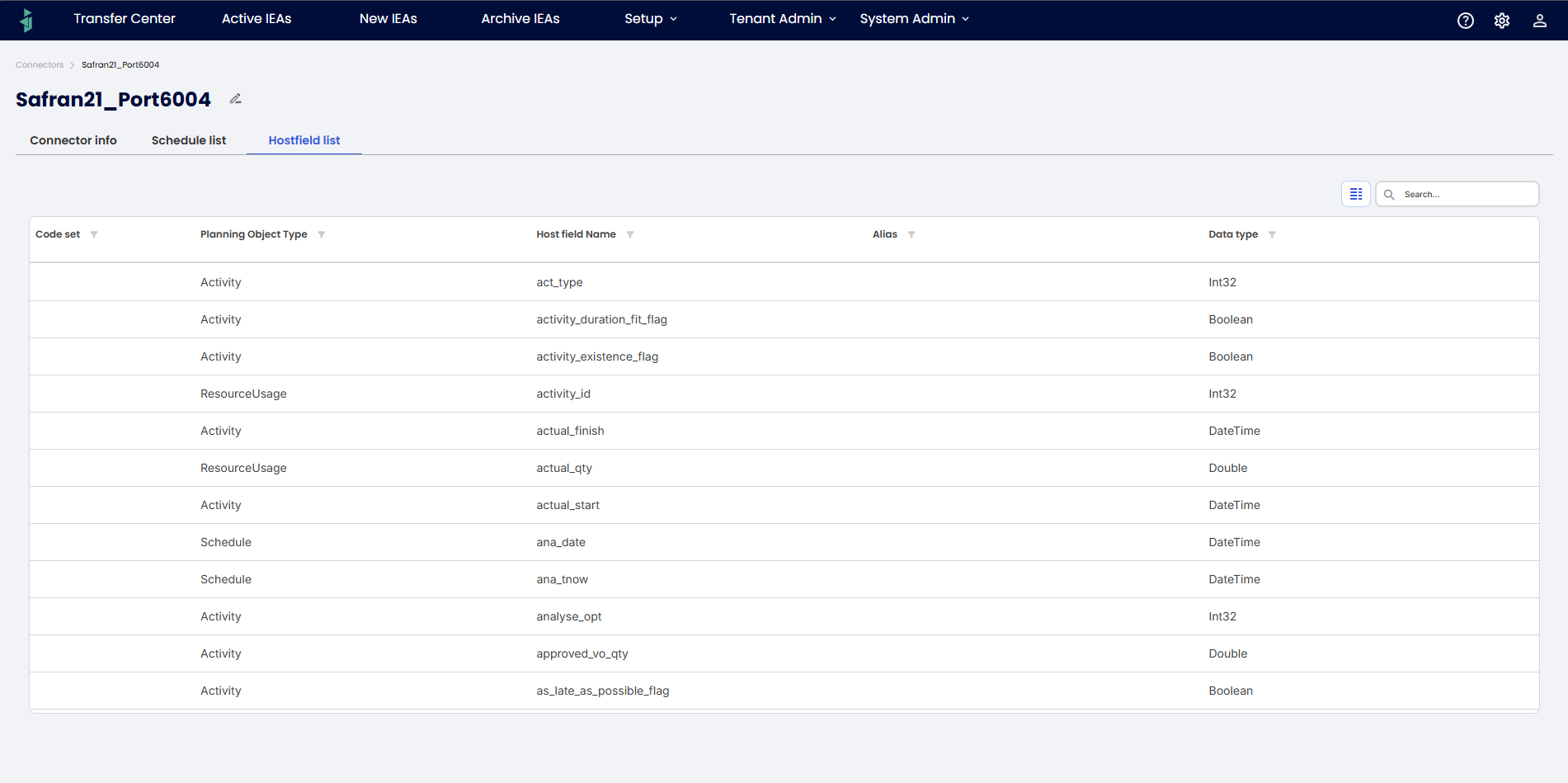
Task: Switch to the Schedule list tab
Action: pos(189,140)
